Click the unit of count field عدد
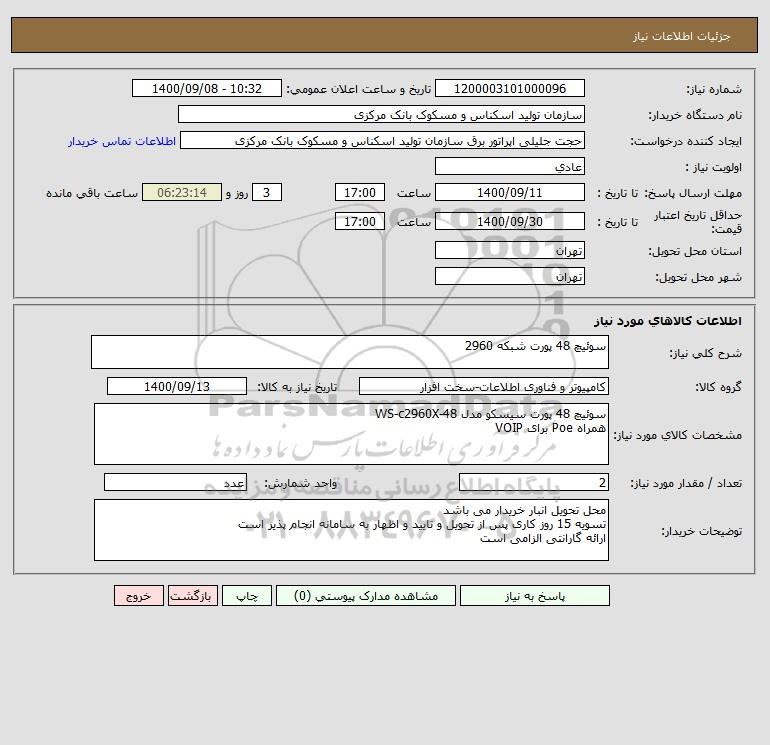This screenshot has height=745, width=770. [175, 483]
